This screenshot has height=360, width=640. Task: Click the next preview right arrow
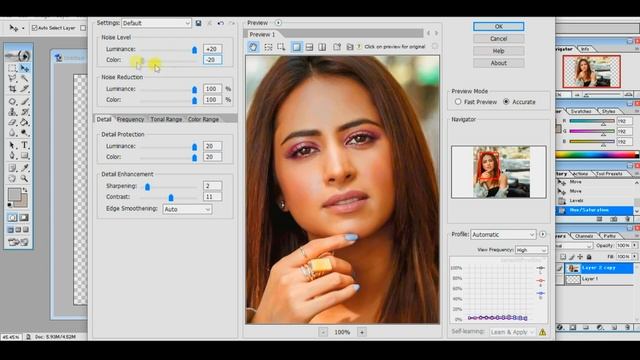pyautogui.click(x=436, y=33)
